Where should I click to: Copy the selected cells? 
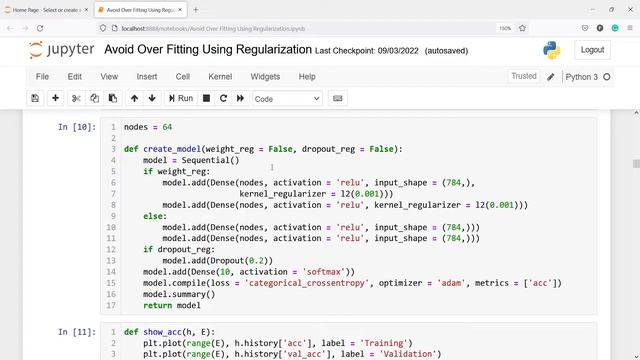[x=94, y=98]
